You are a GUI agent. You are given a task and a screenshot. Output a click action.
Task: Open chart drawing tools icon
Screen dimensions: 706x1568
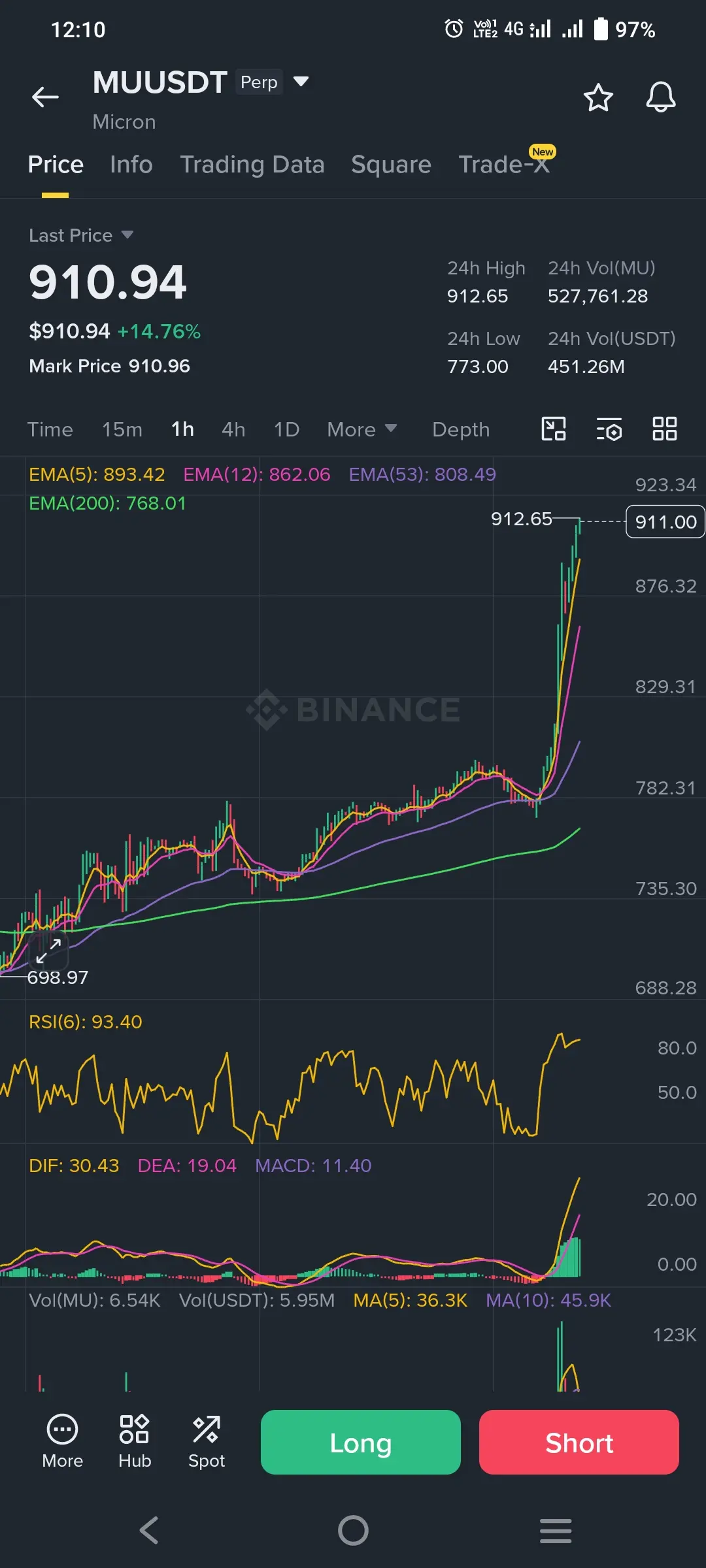click(554, 429)
